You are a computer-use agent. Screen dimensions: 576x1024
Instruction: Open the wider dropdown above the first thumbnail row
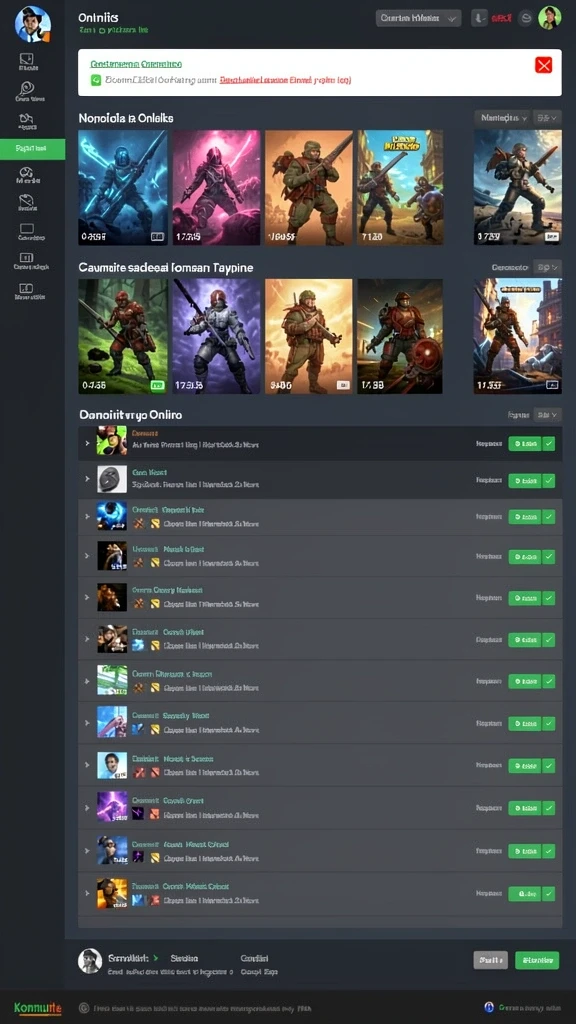[x=502, y=118]
